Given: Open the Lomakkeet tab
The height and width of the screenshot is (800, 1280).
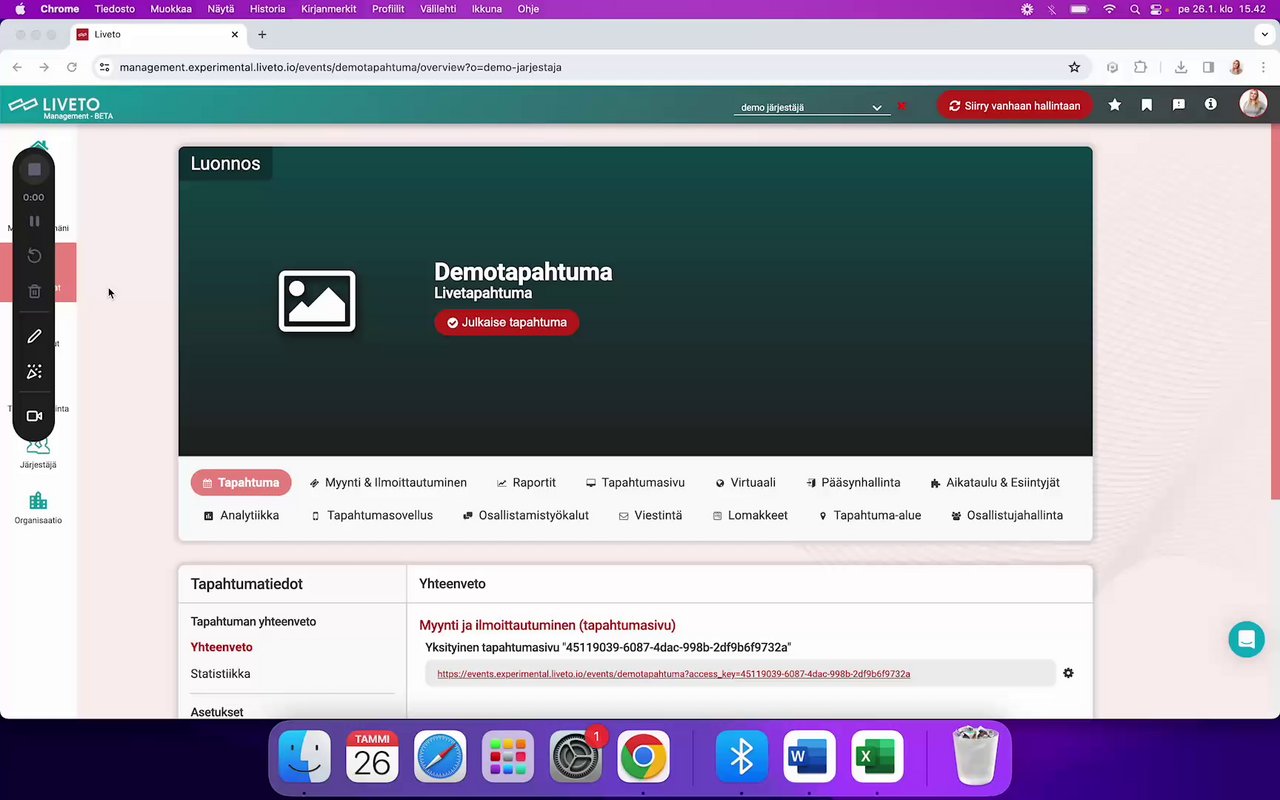Looking at the screenshot, I should coord(750,515).
